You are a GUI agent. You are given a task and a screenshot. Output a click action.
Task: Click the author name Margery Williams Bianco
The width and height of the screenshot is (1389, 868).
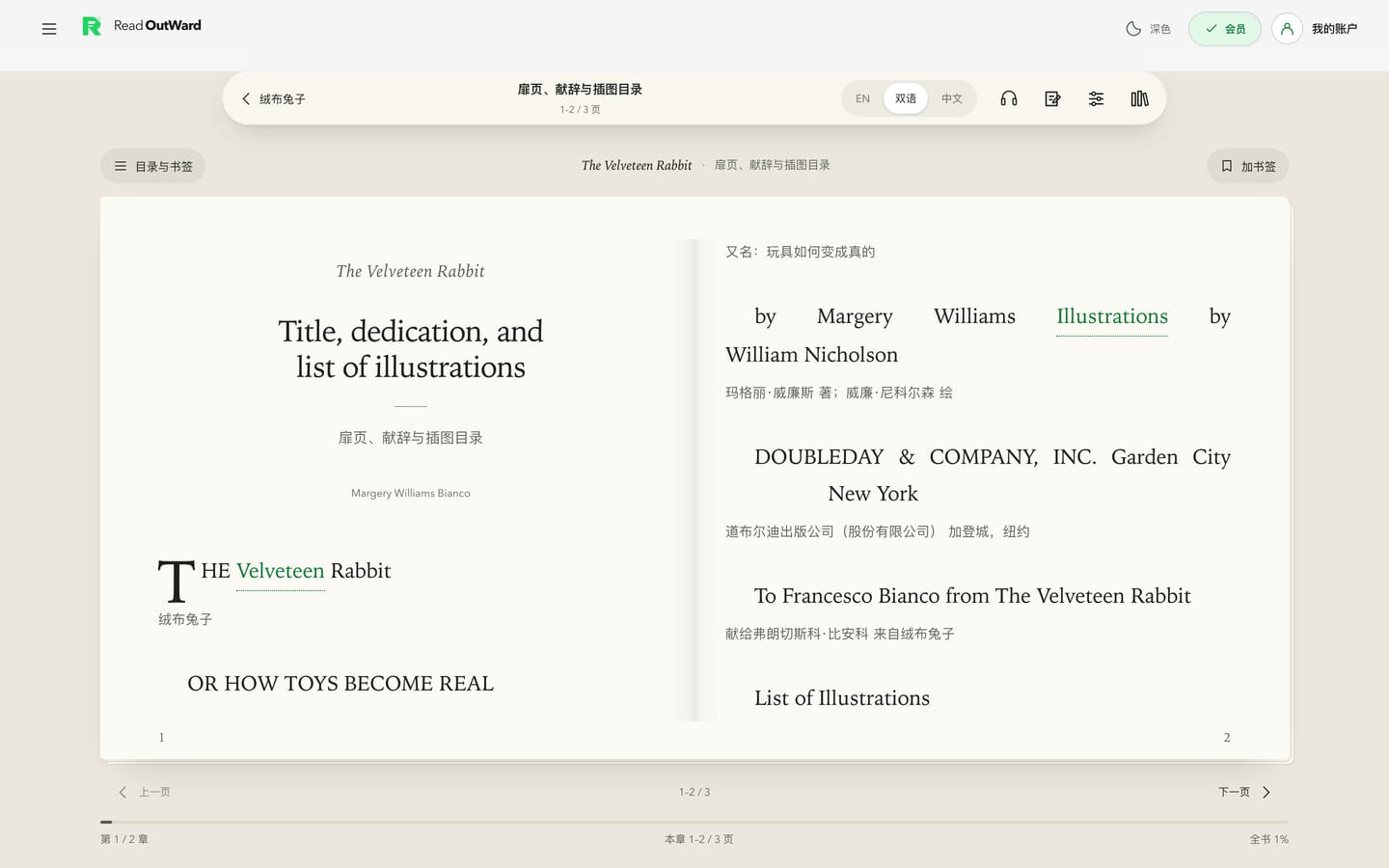pyautogui.click(x=411, y=493)
